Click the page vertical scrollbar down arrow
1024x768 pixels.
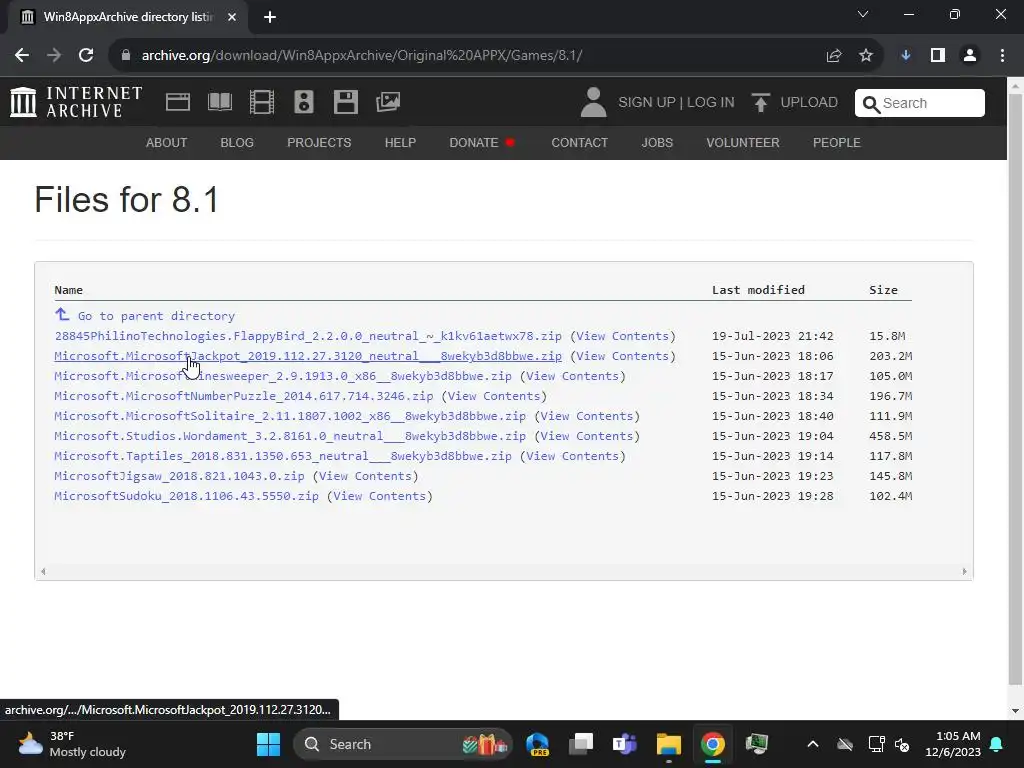point(1015,711)
